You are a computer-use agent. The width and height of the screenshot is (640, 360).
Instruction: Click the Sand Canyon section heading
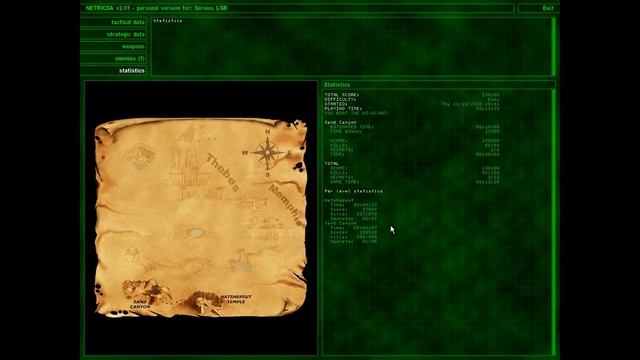coord(340,122)
